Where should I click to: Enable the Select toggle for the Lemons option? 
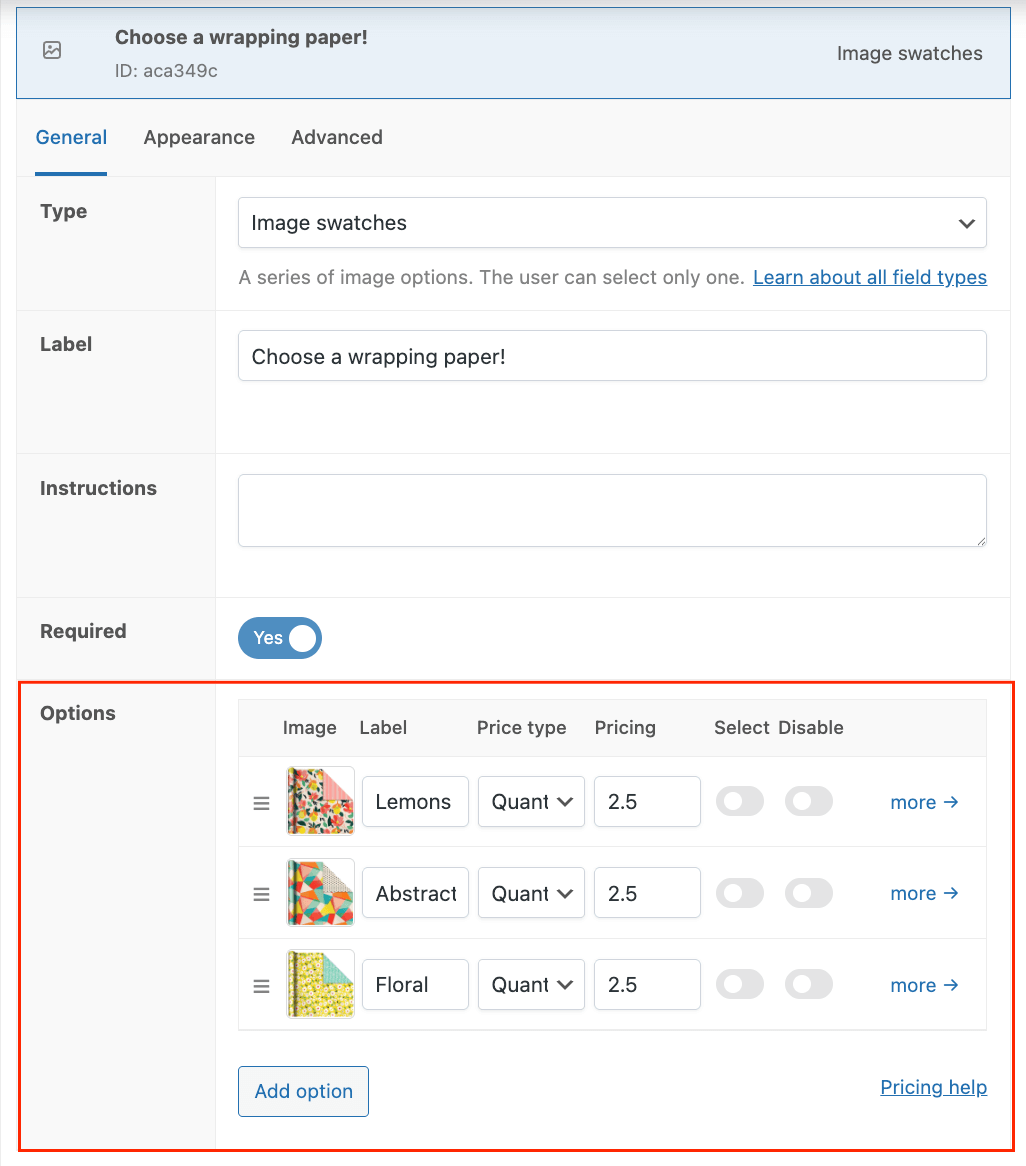pos(740,801)
